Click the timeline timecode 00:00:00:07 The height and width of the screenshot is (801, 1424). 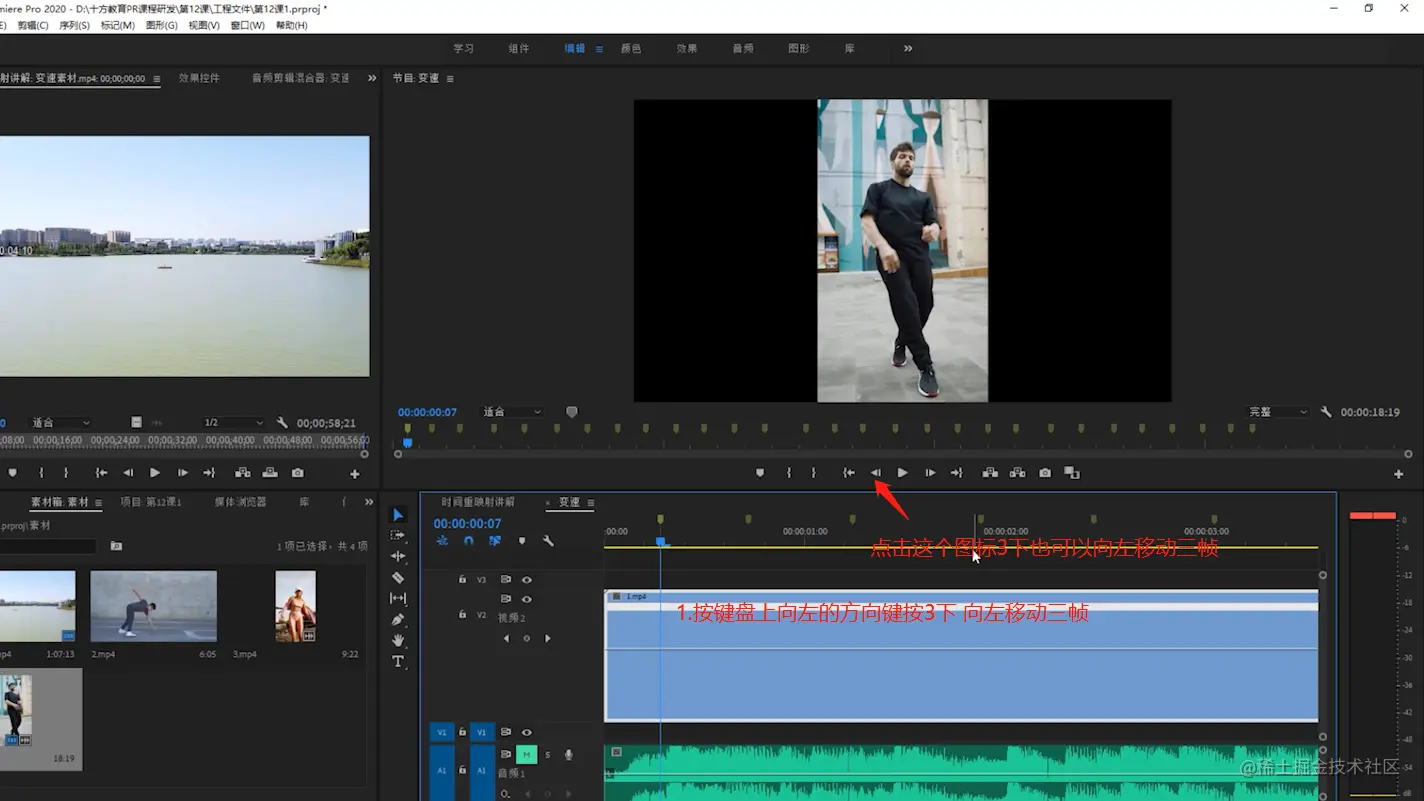(x=467, y=524)
